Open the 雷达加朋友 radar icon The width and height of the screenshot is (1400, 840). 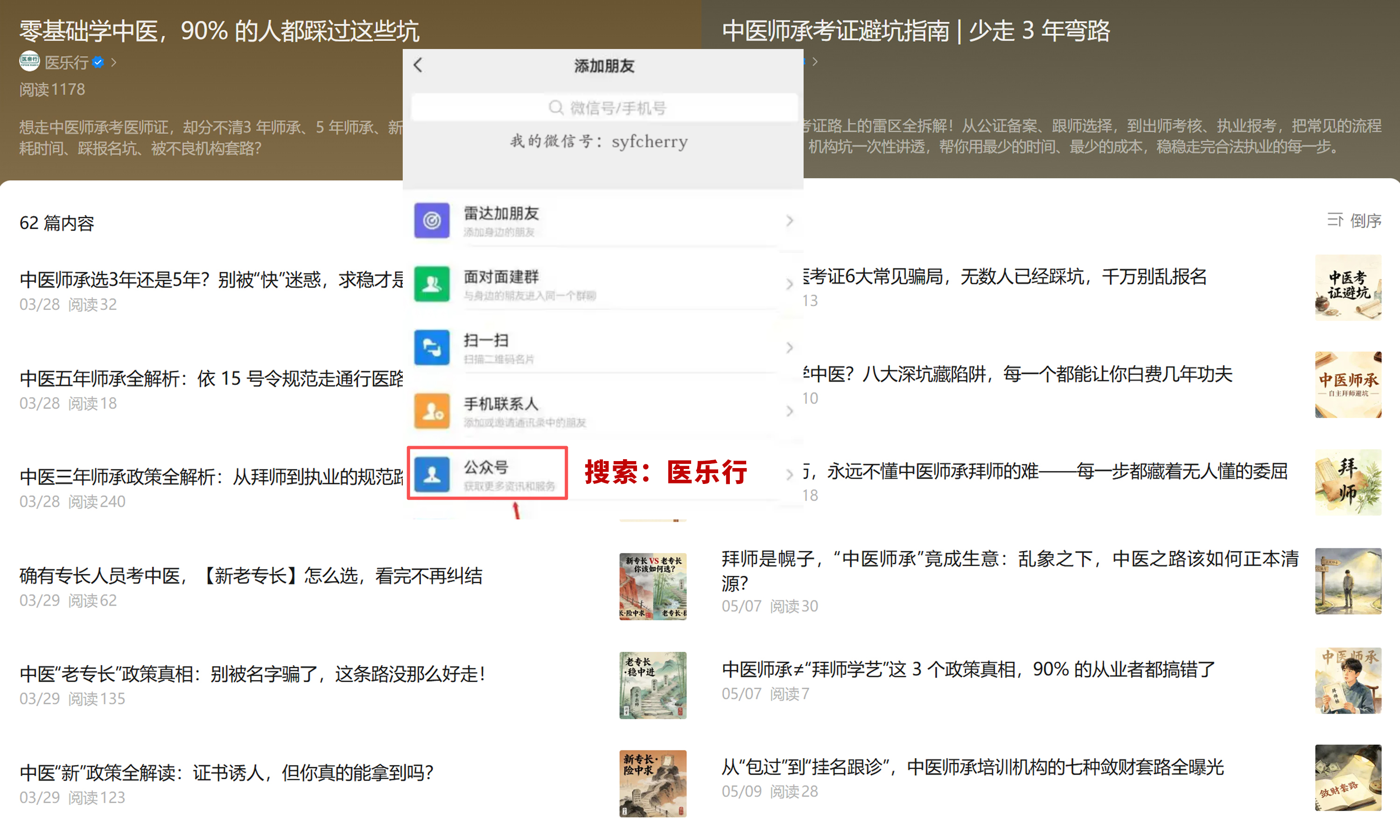click(x=432, y=220)
